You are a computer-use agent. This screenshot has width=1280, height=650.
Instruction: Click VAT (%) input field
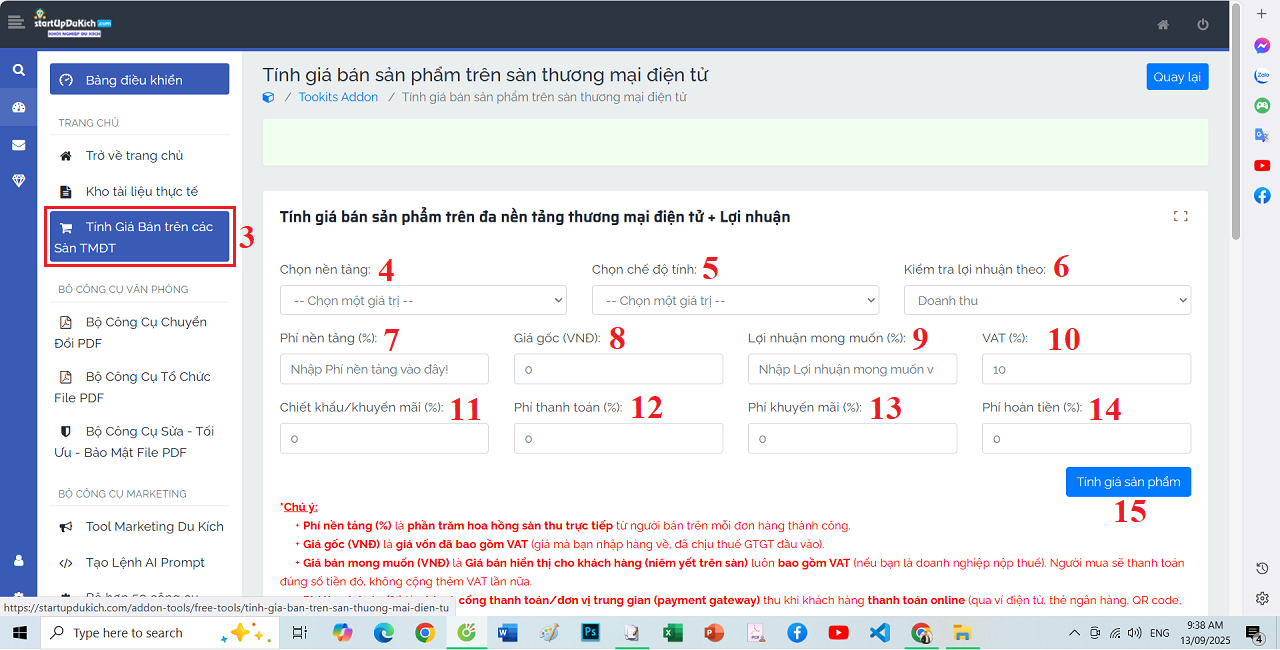(1086, 369)
